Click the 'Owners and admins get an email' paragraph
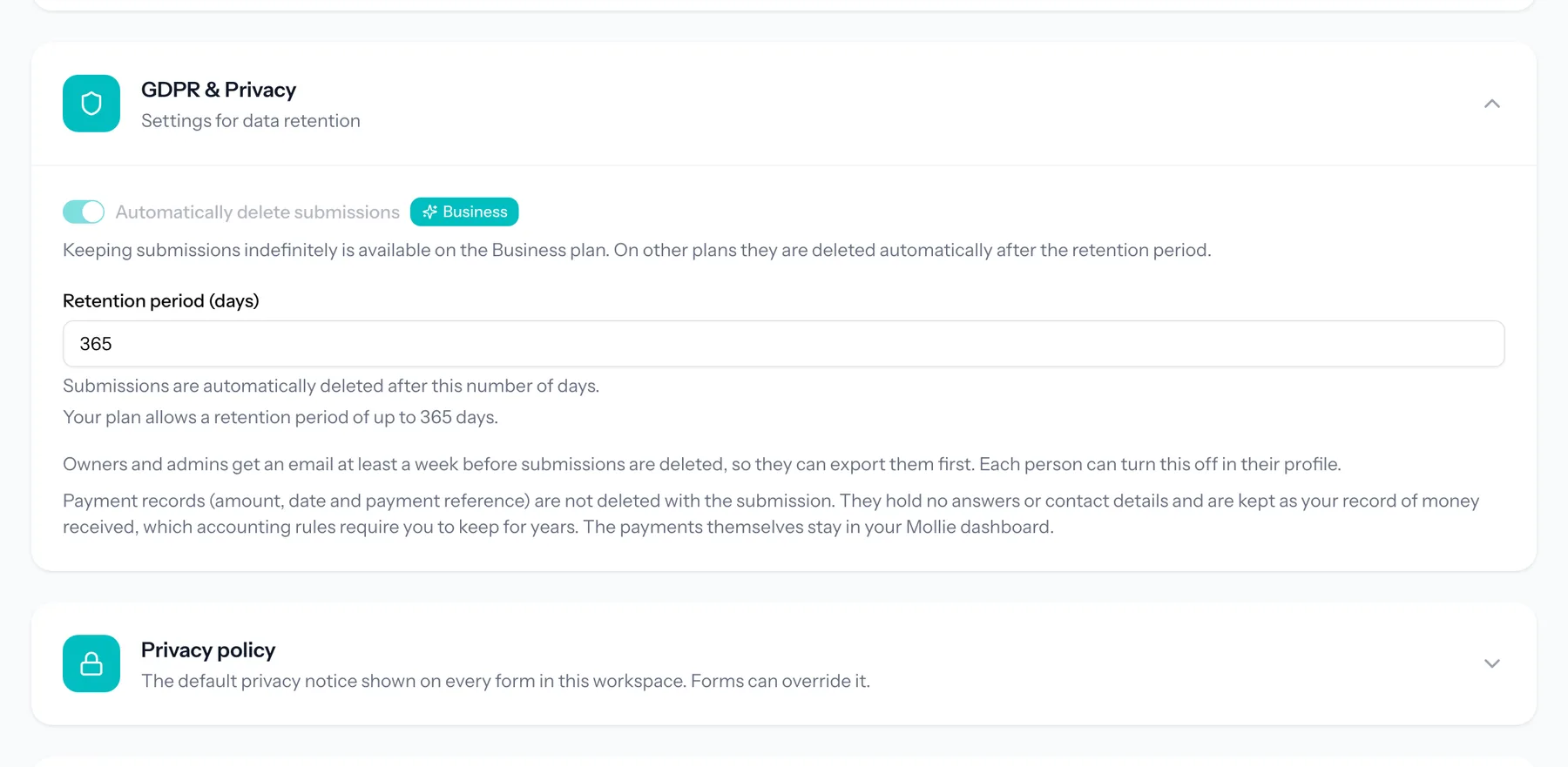This screenshot has width=1568, height=767. point(702,464)
